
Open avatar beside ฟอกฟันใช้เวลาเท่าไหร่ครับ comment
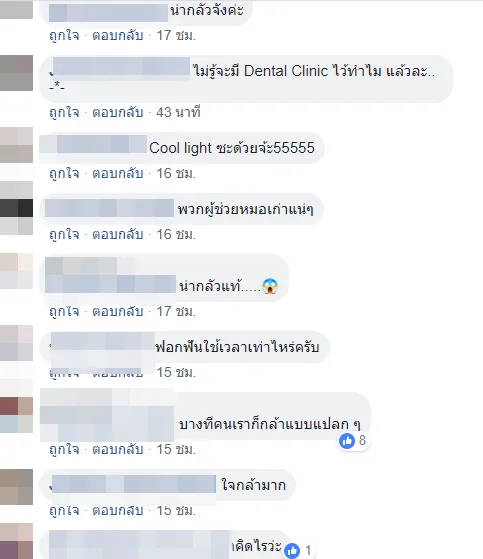[x=16, y=343]
